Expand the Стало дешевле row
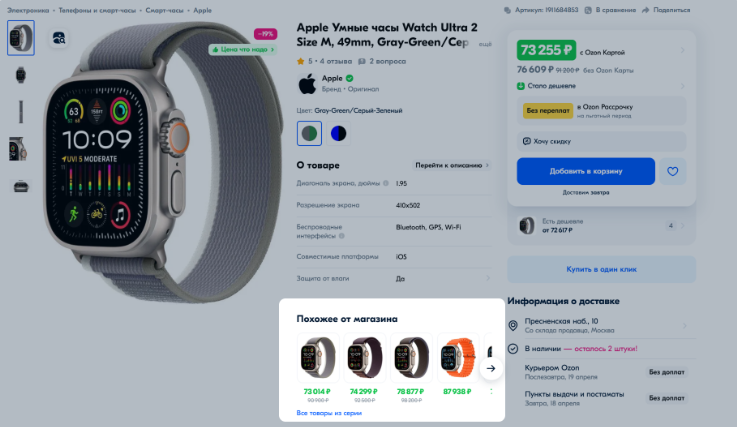 click(601, 86)
